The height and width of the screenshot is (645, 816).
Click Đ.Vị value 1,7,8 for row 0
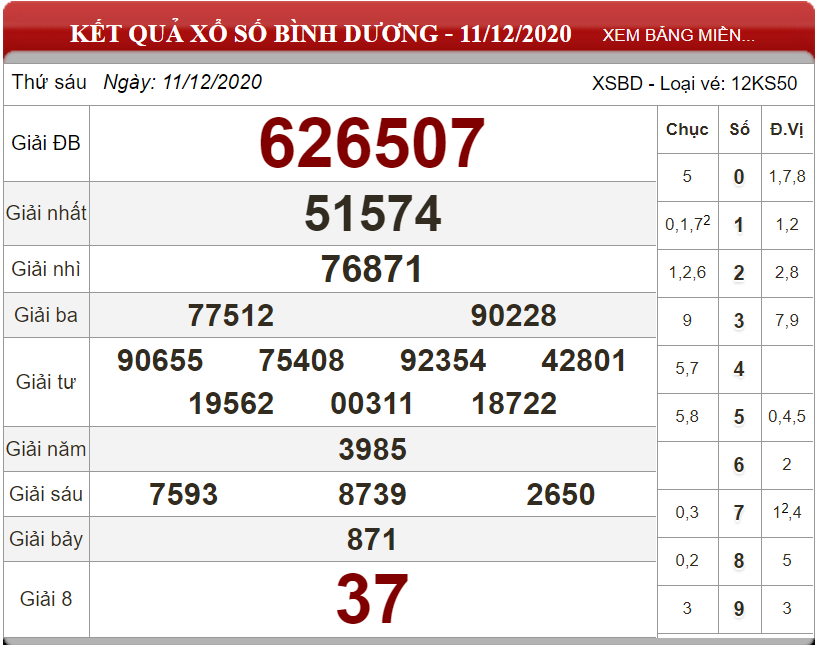[787, 177]
